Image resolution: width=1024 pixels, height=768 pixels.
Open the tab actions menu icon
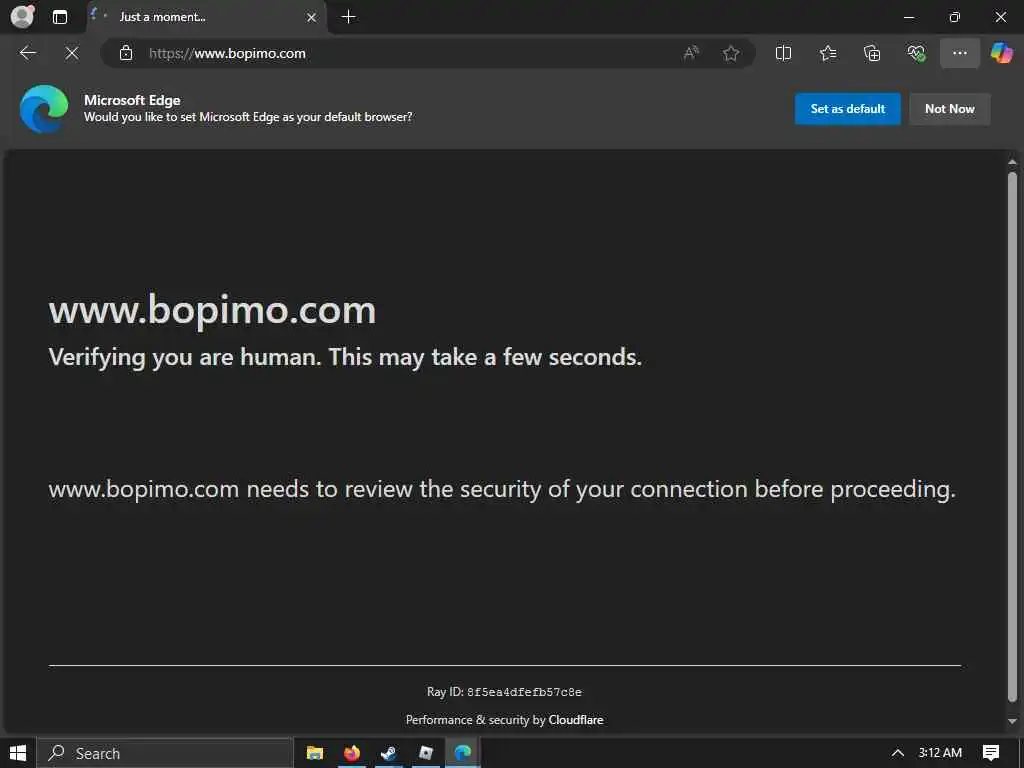tap(59, 17)
